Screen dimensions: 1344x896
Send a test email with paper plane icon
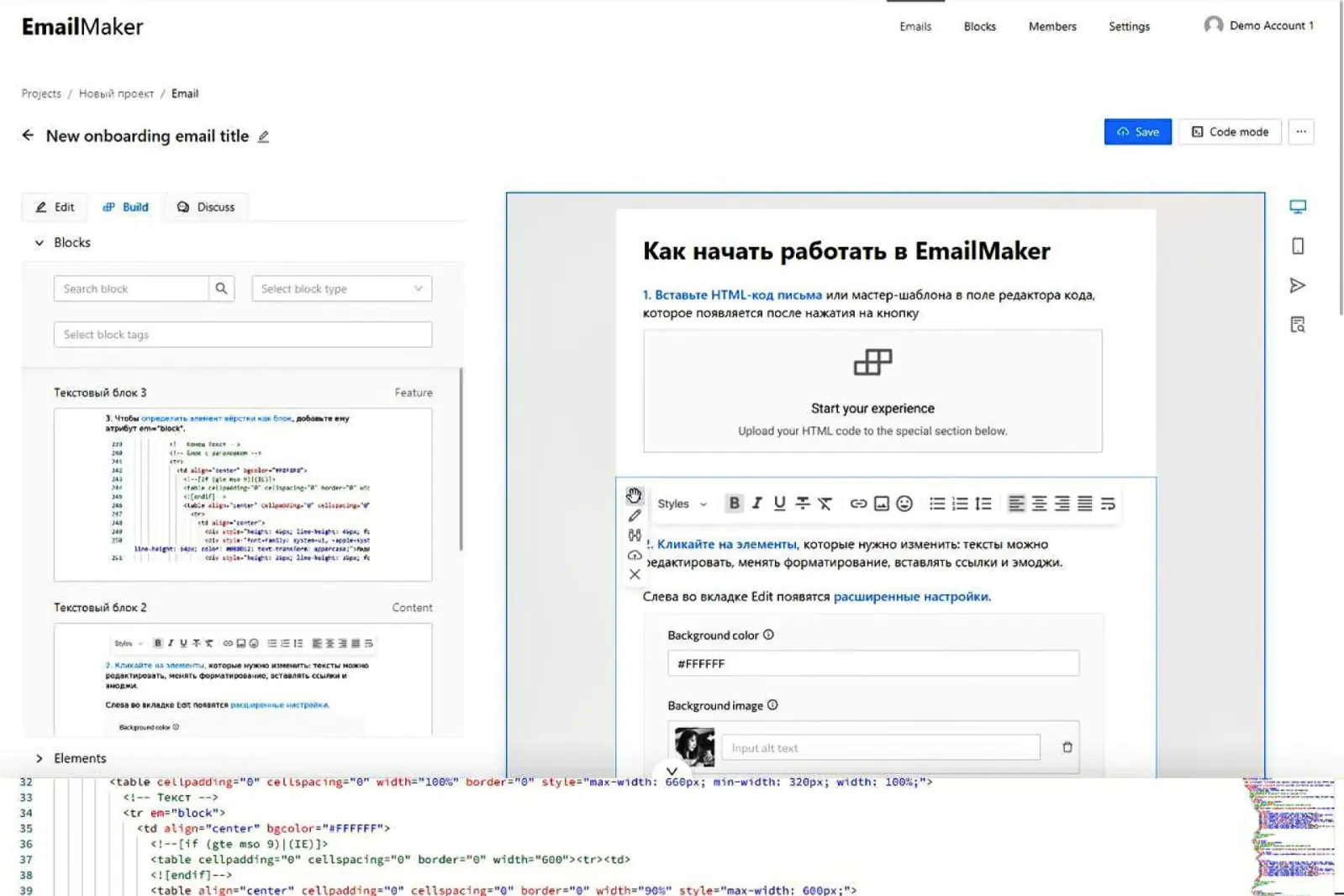coord(1298,286)
